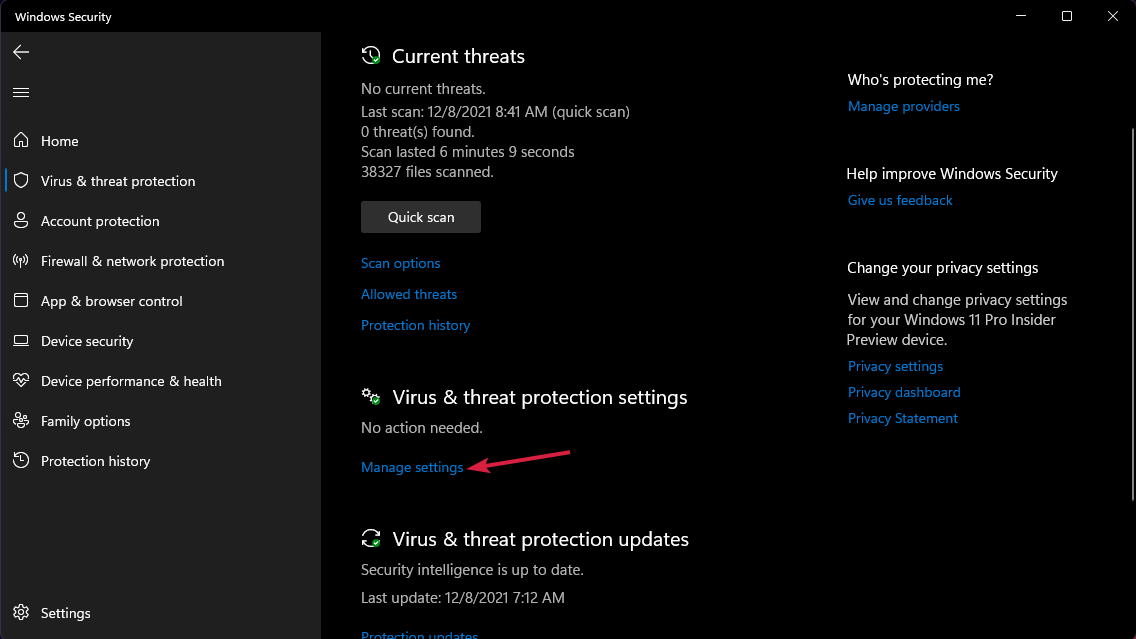Open Give us feedback
This screenshot has width=1136, height=639.
[x=899, y=200]
